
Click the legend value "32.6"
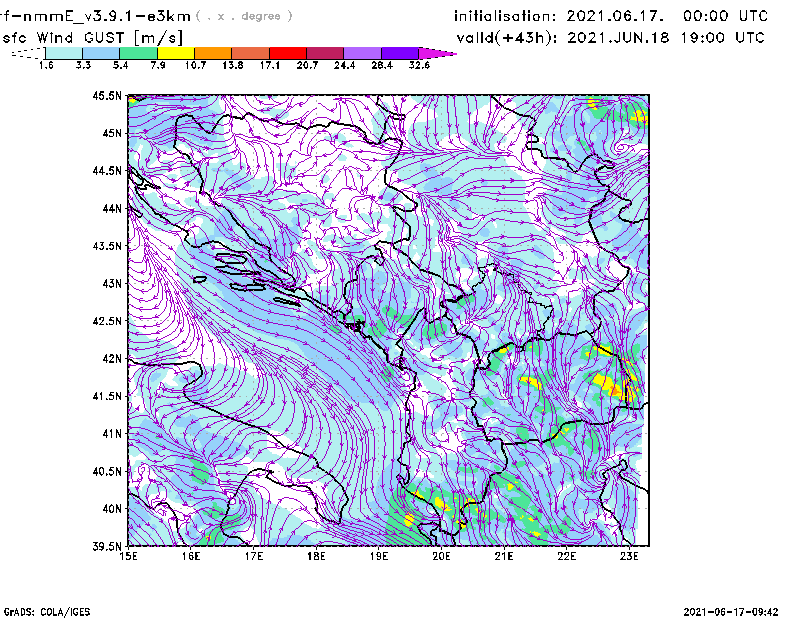click(419, 65)
